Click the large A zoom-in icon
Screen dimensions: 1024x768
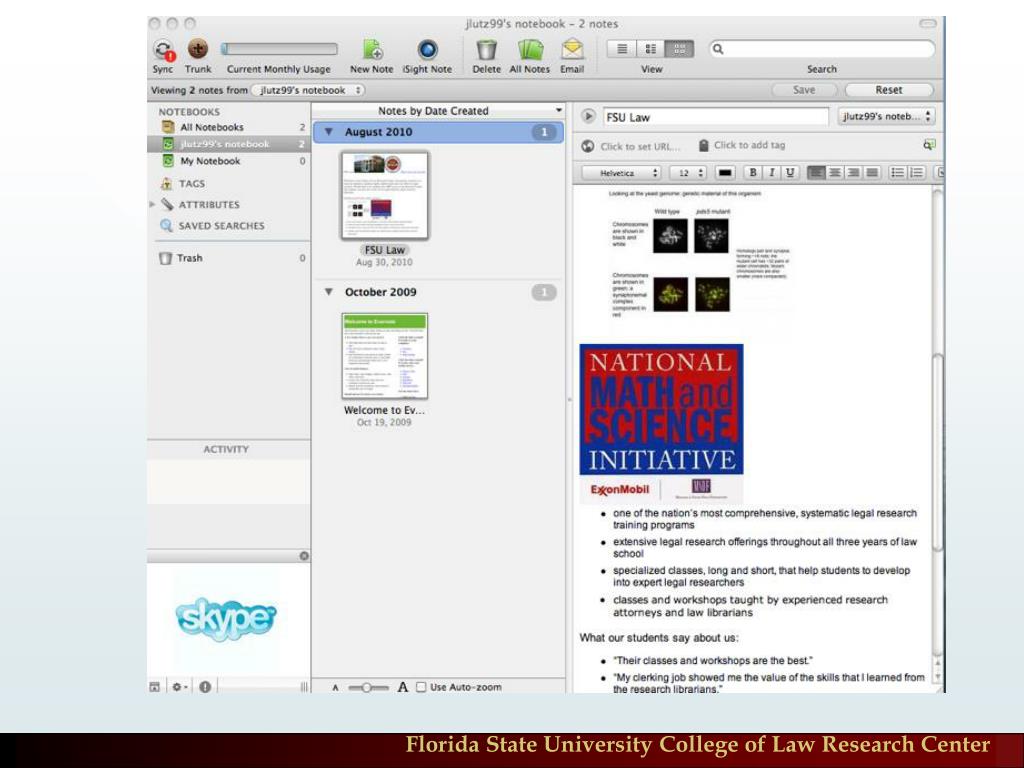click(x=403, y=687)
